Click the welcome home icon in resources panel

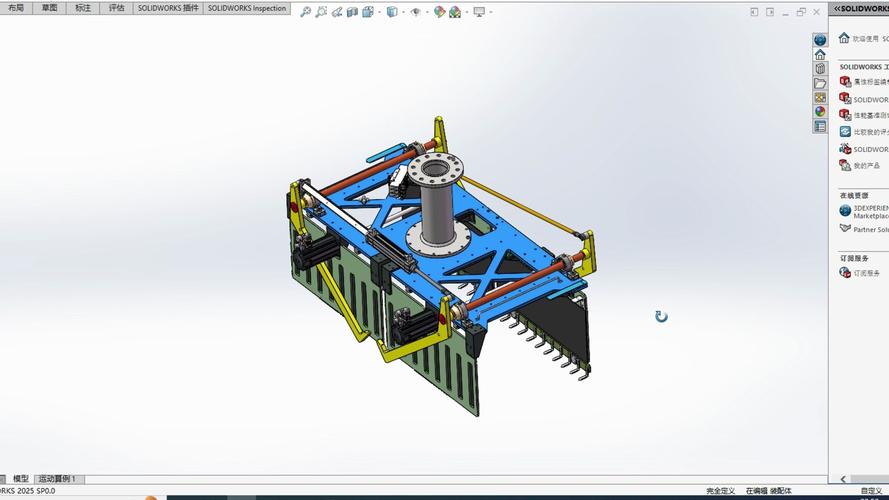844,37
